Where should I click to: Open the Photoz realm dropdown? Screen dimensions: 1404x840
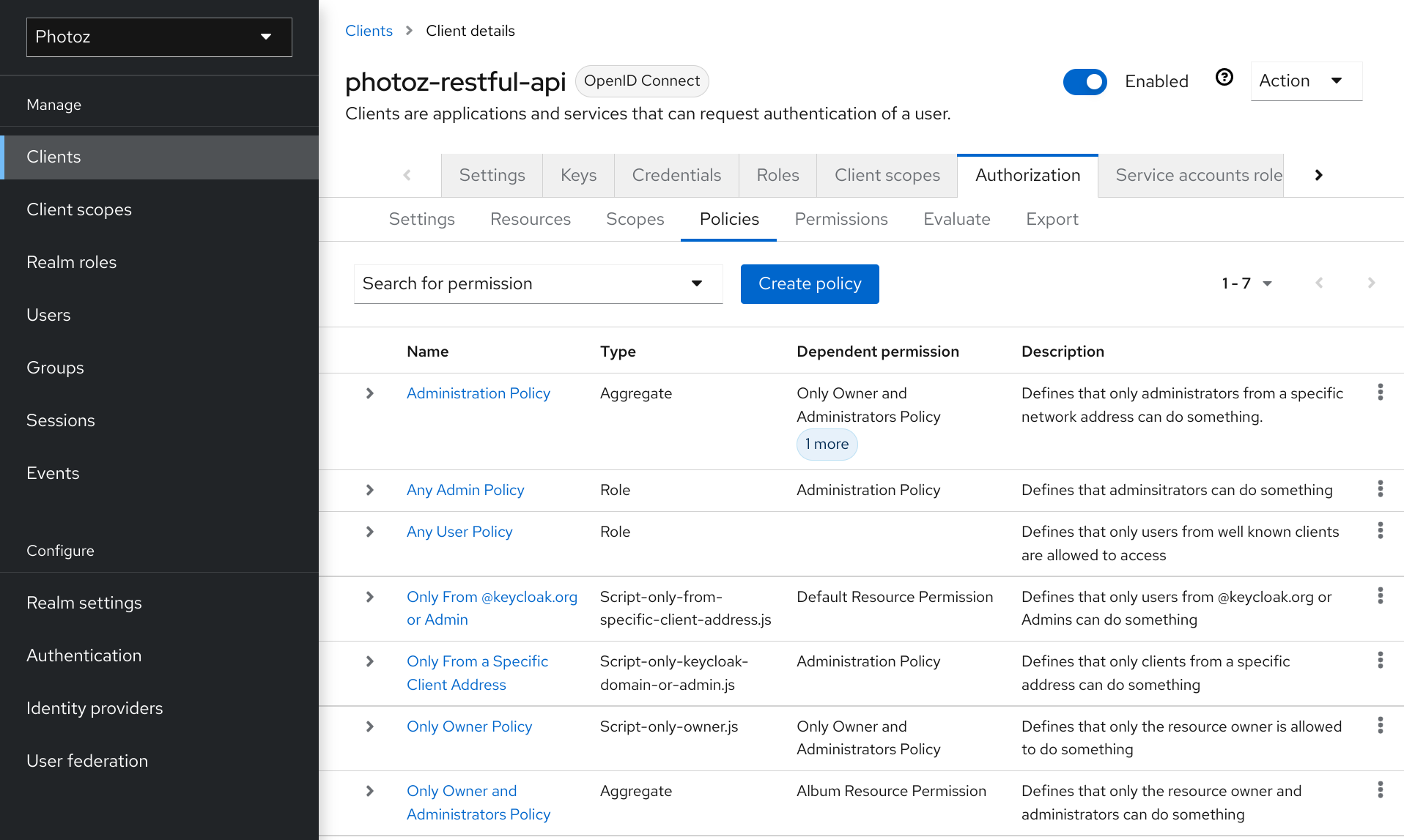point(159,37)
